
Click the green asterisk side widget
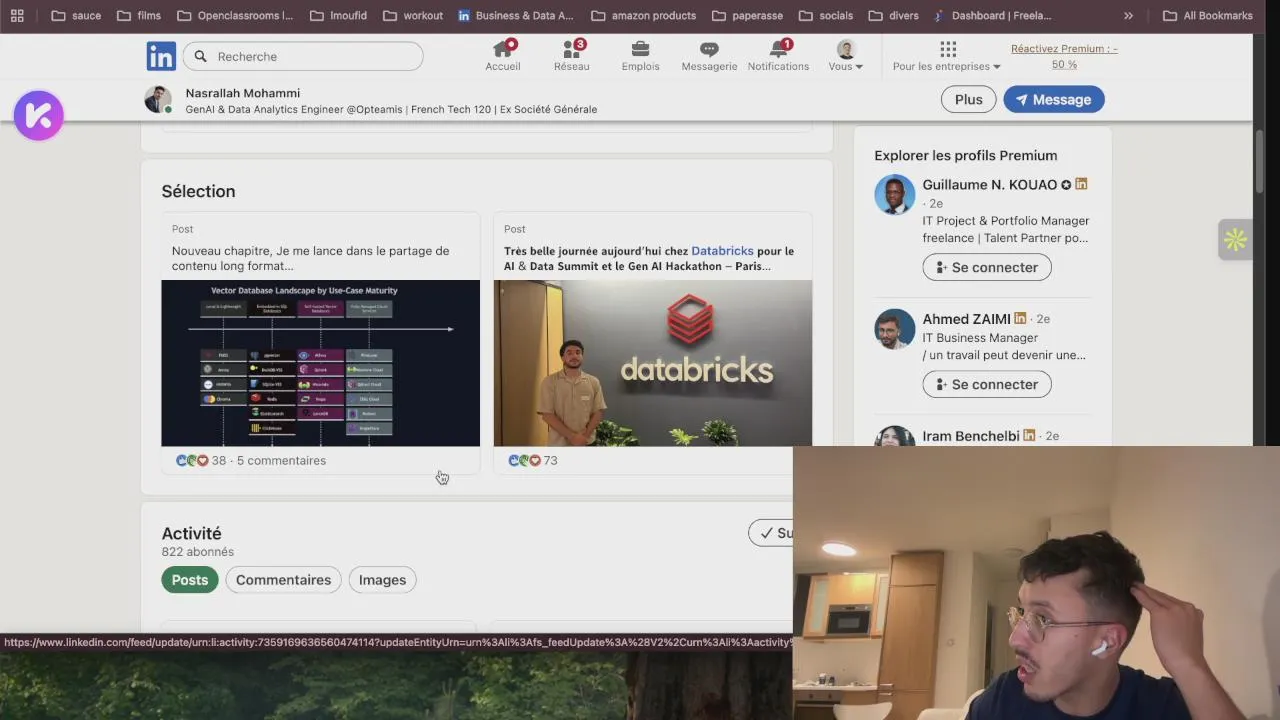(1235, 240)
